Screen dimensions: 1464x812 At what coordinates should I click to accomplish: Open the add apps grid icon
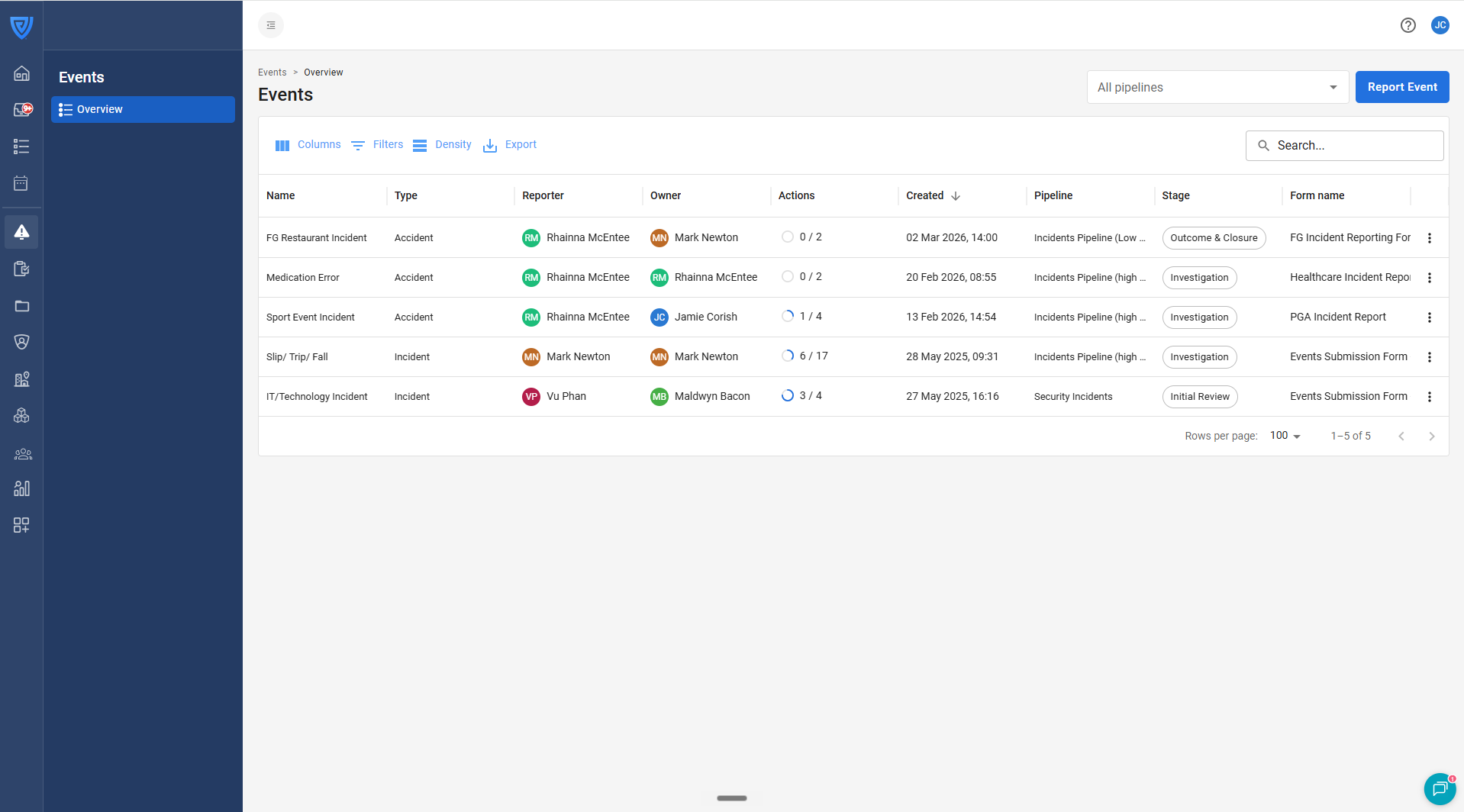click(21, 525)
